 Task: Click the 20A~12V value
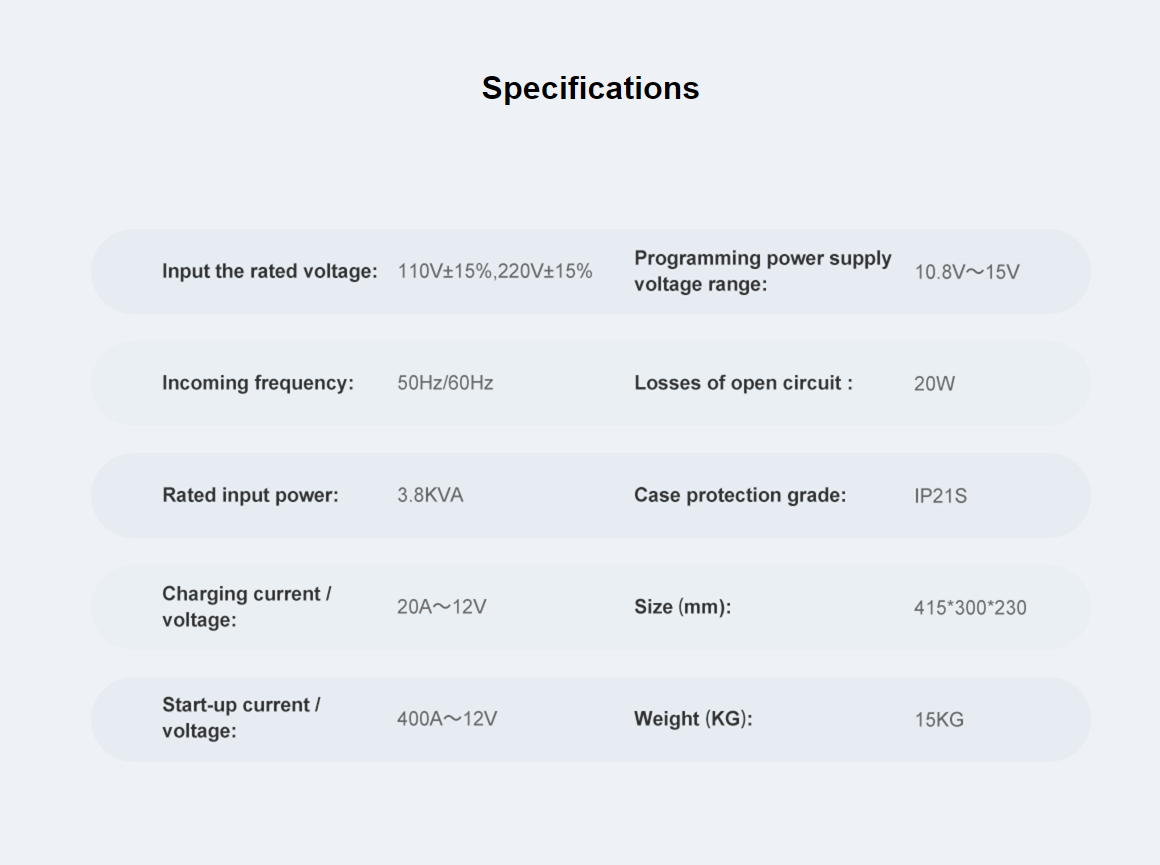(x=442, y=607)
